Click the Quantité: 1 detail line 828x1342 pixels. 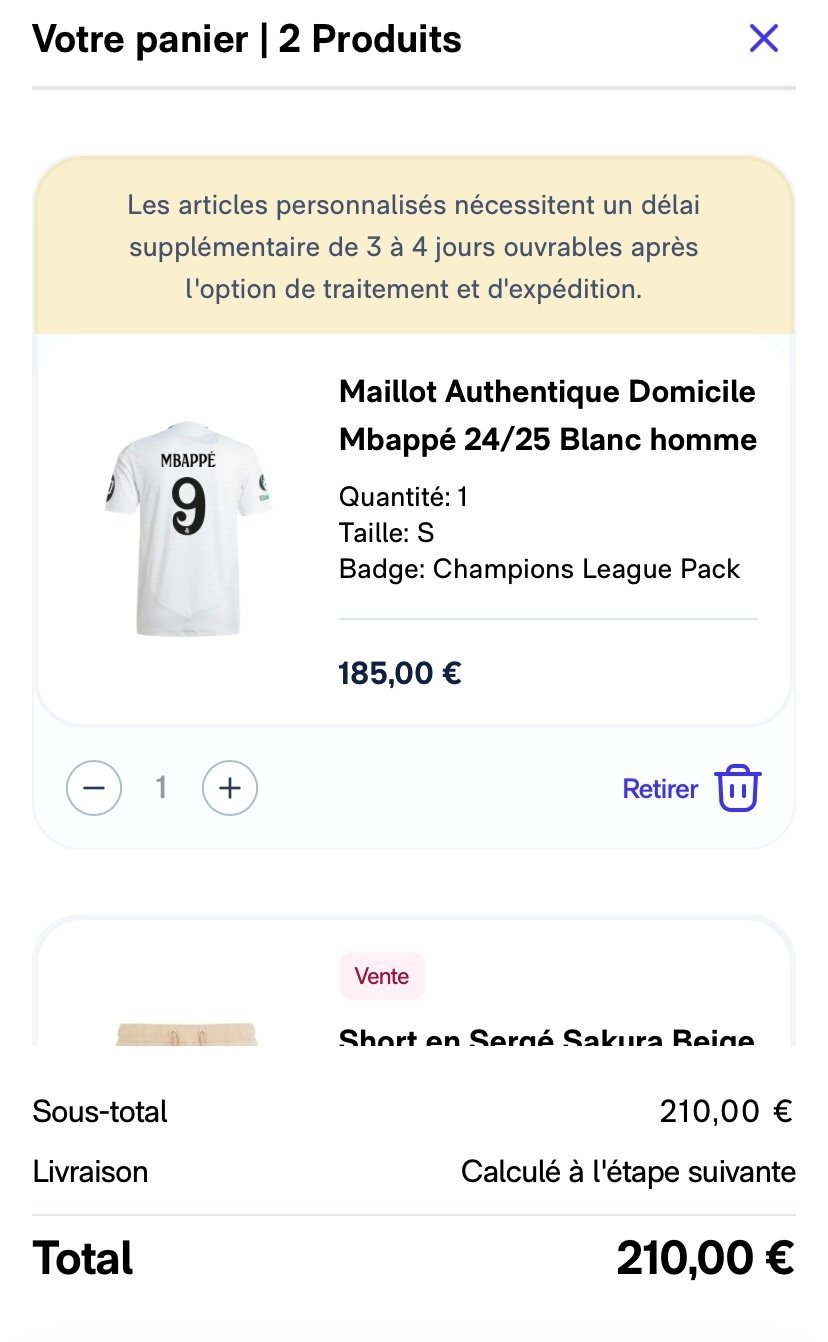404,497
